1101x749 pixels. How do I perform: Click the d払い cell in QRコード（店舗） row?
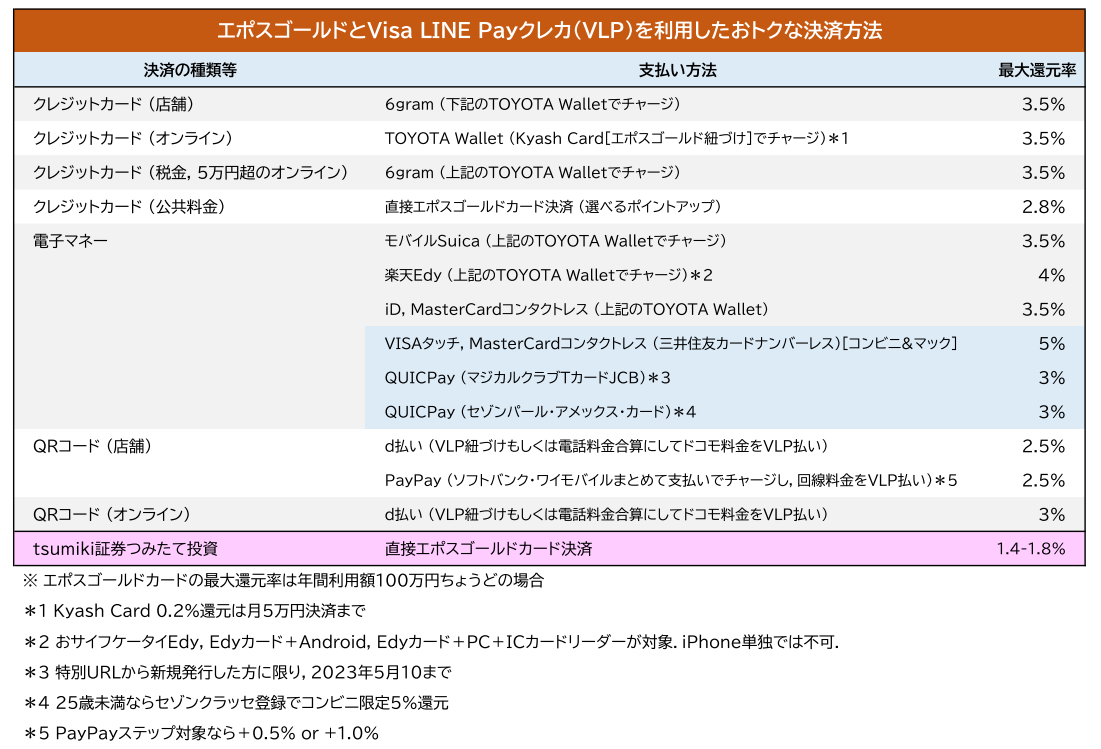tap(606, 446)
